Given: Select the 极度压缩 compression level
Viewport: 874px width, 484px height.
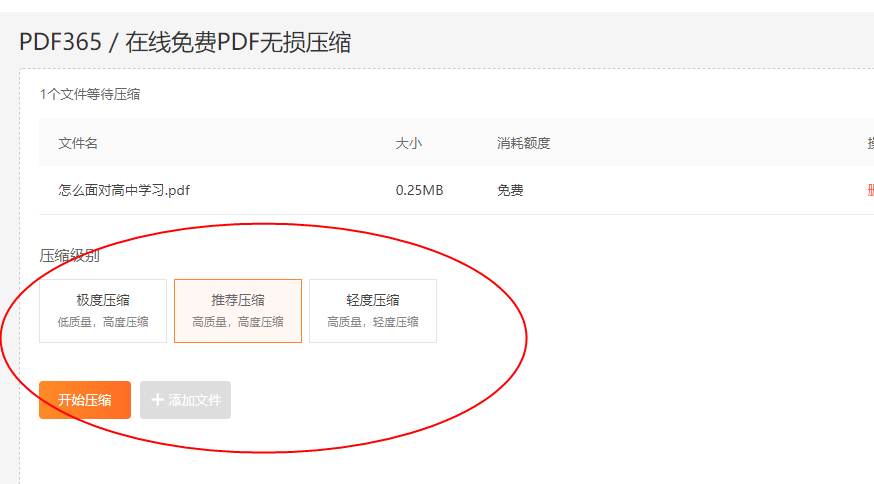Looking at the screenshot, I should (x=103, y=311).
